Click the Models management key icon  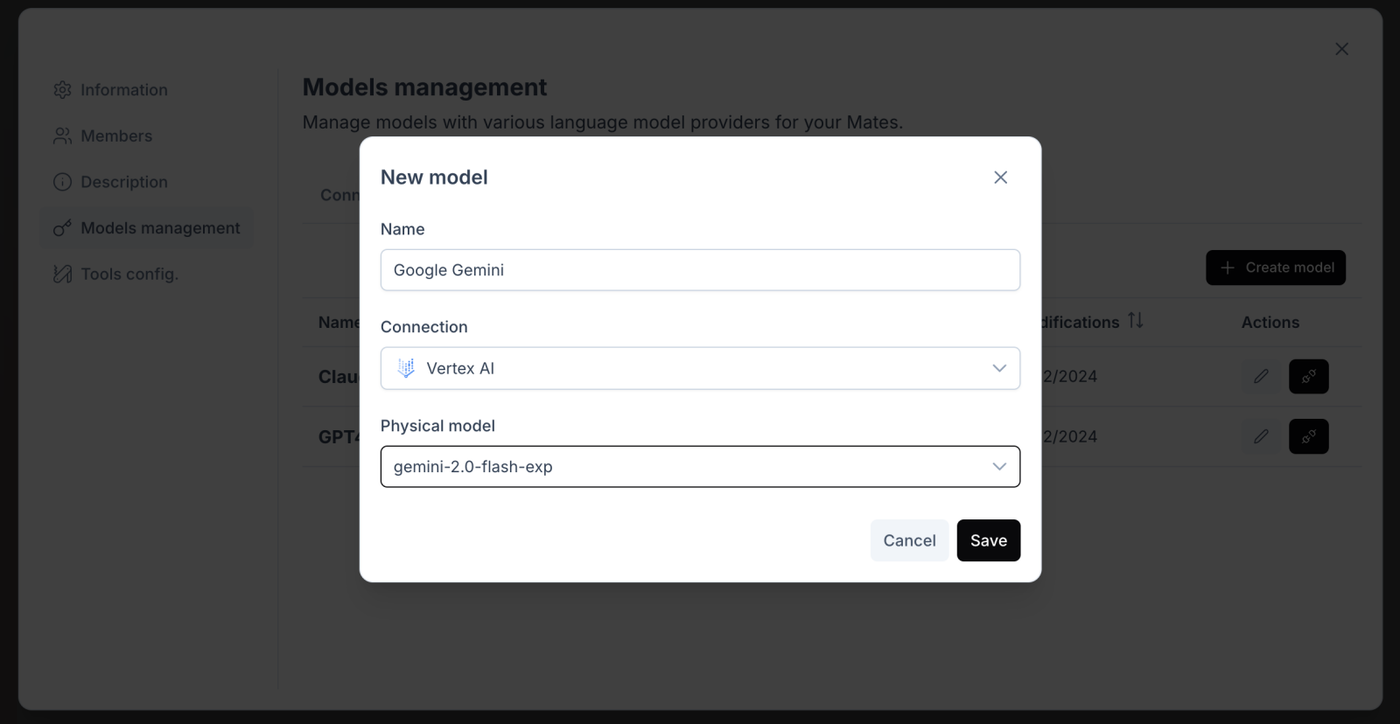point(62,228)
